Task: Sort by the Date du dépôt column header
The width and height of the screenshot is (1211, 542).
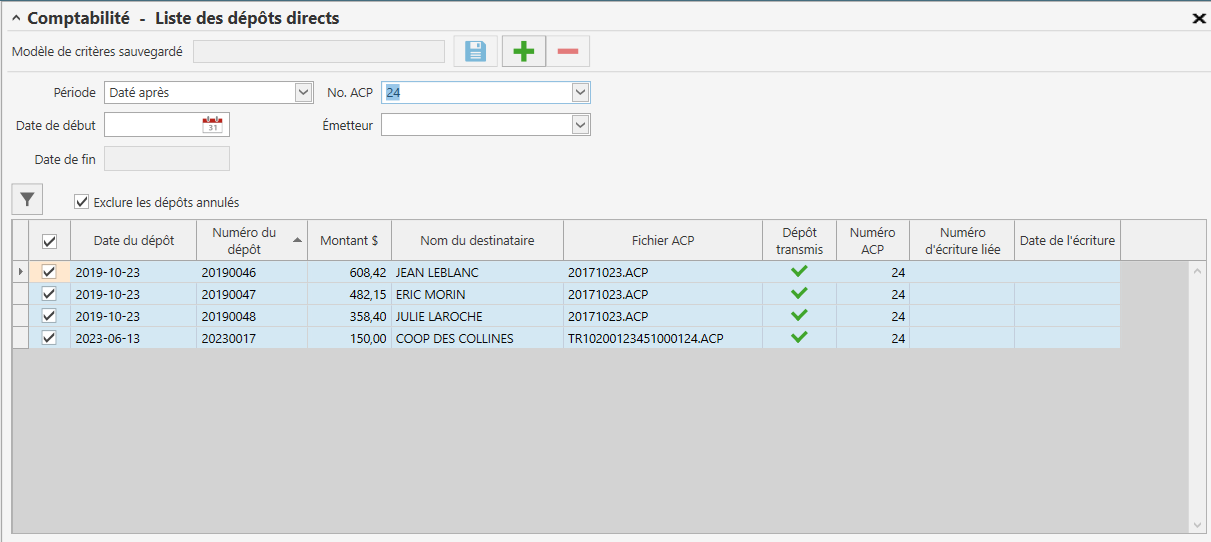Action: coord(133,240)
